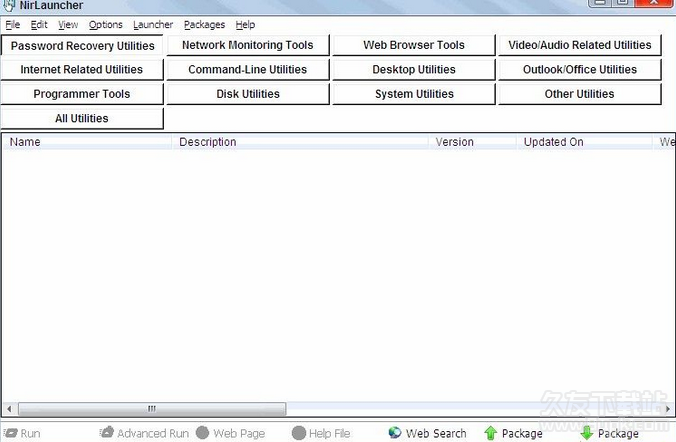Click the green up-arrow Package icon

pos(491,433)
